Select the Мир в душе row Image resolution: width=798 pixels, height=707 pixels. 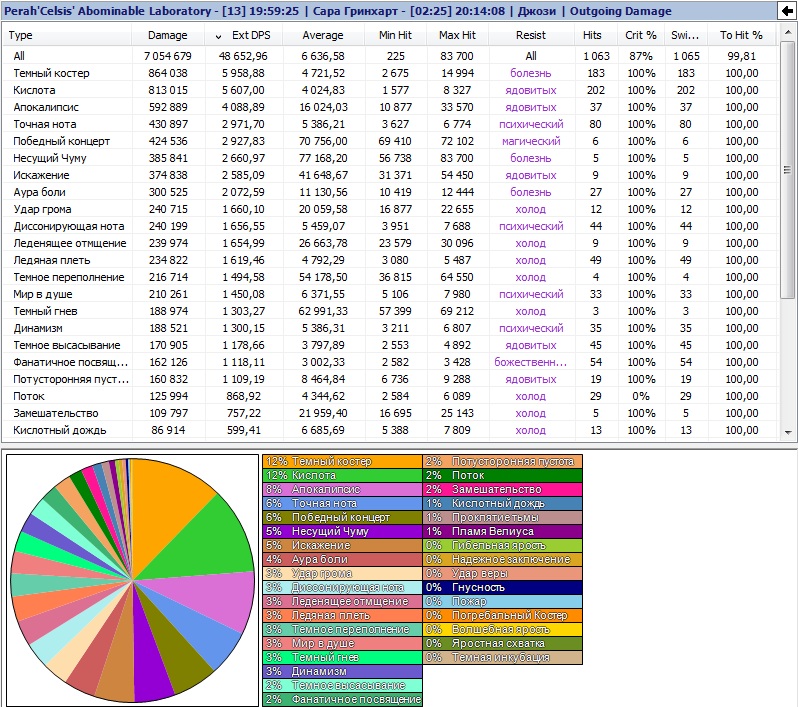390,294
